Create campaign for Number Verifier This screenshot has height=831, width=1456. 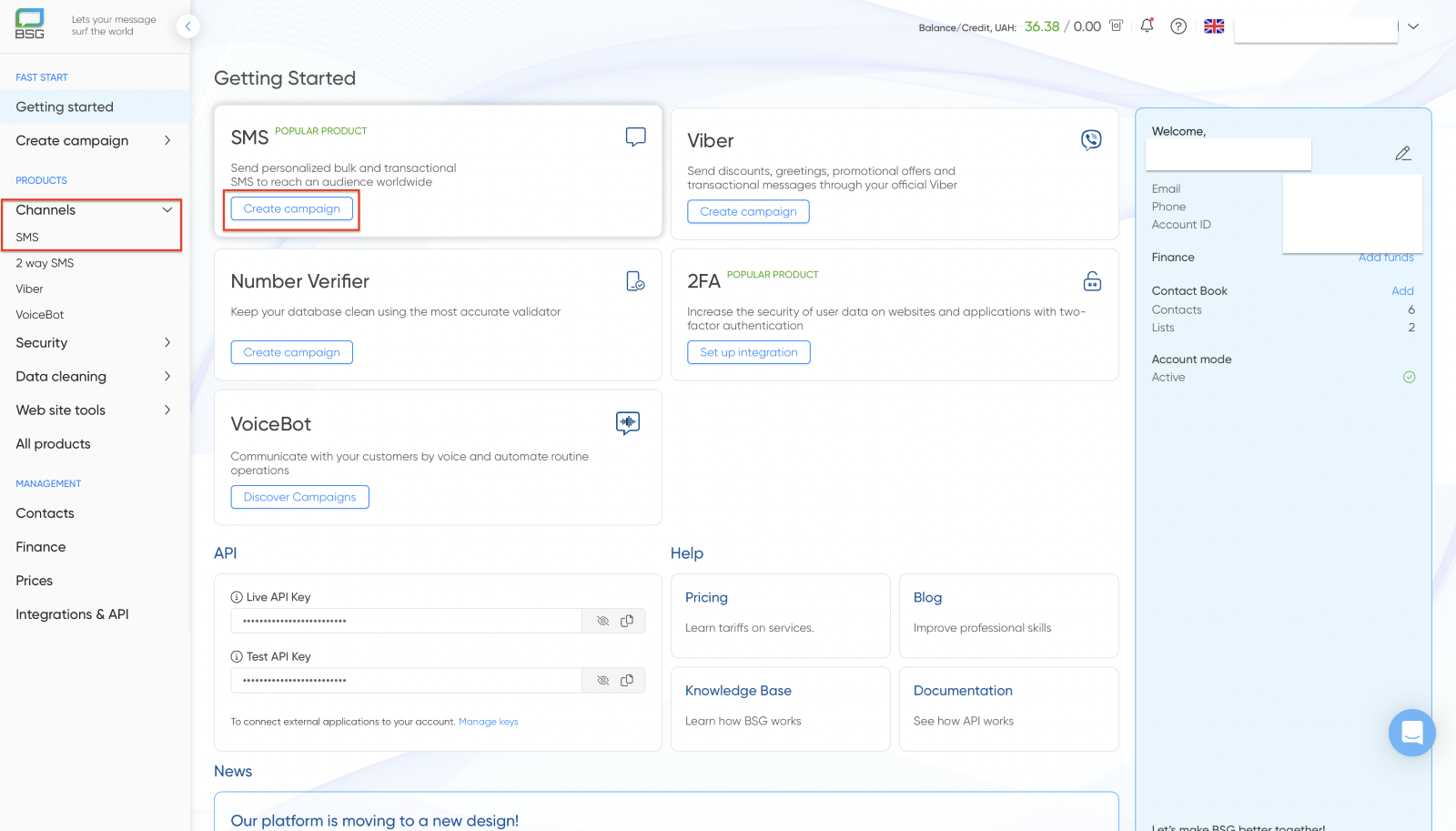pos(291,352)
